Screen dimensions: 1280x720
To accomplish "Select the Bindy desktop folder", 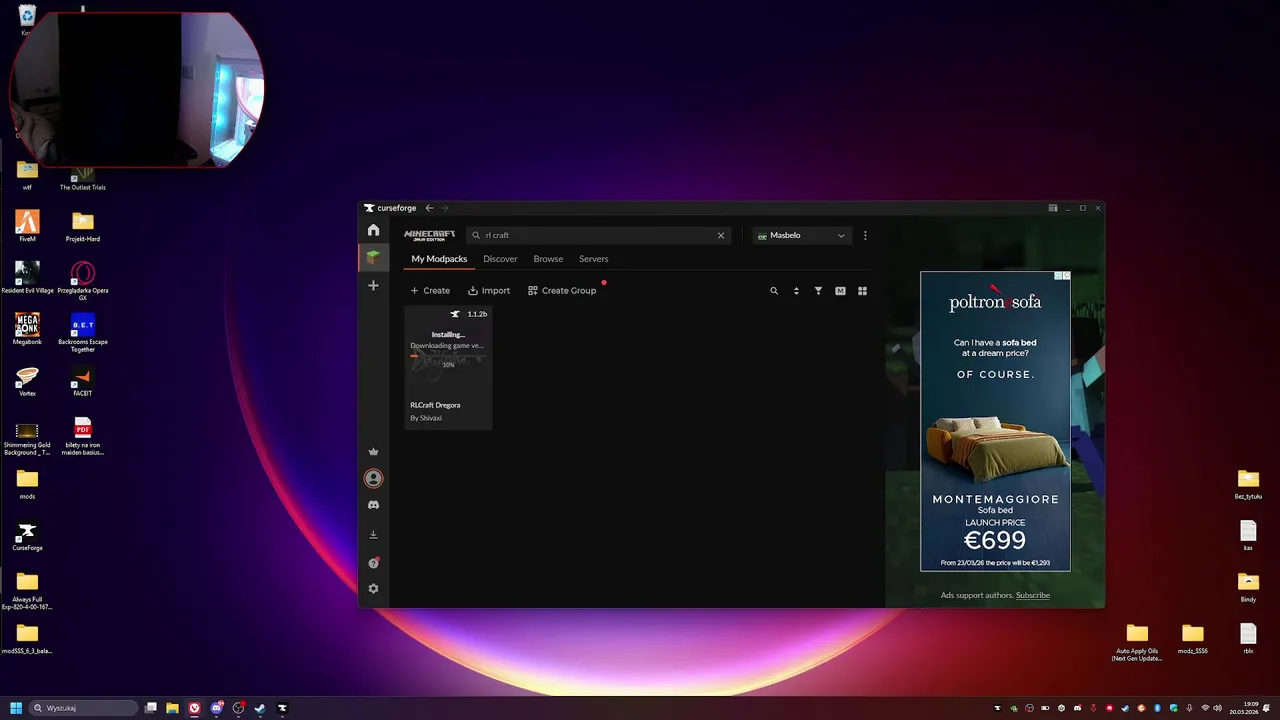I will click(1248, 587).
